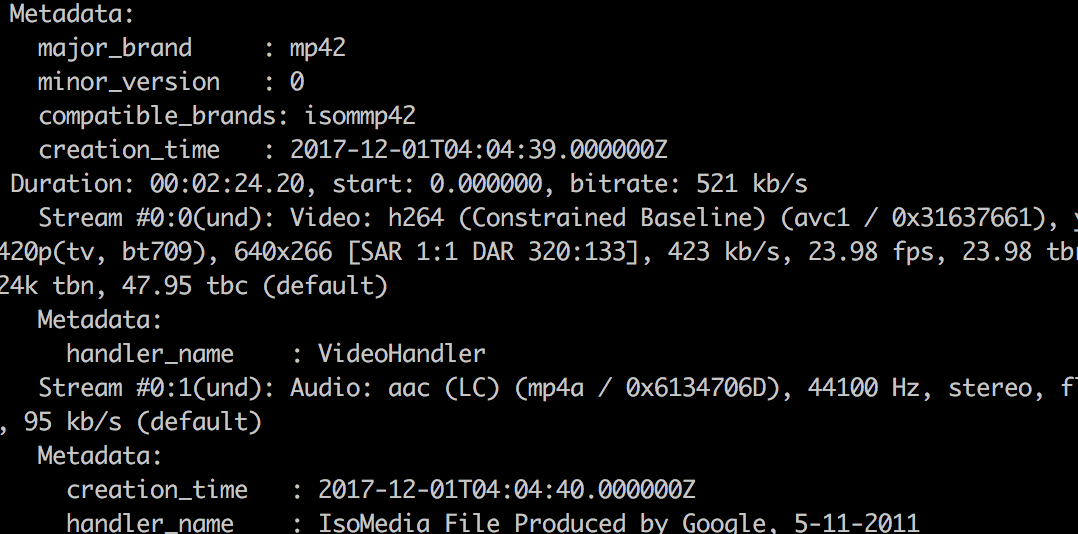This screenshot has width=1078, height=534.
Task: Click the IsoMedia File Produced by Google text
Action: [x=542, y=524]
